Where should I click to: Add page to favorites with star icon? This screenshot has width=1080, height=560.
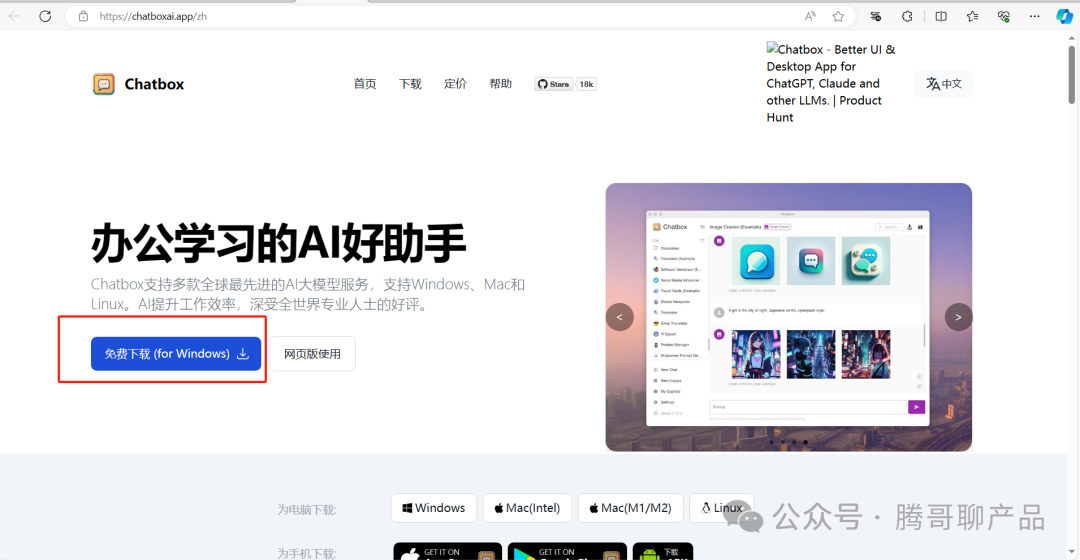tap(838, 16)
